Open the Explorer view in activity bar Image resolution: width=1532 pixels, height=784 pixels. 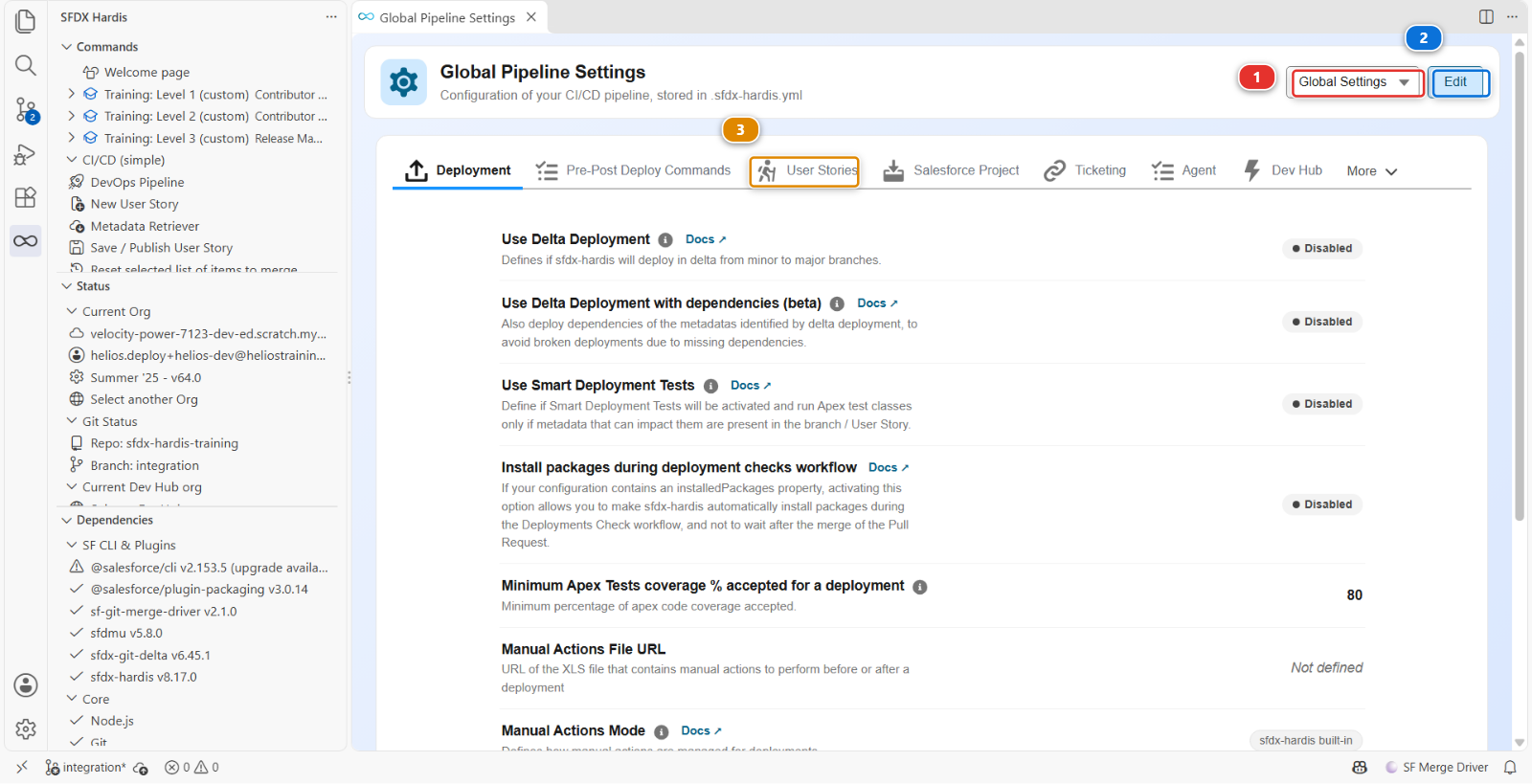[x=26, y=21]
